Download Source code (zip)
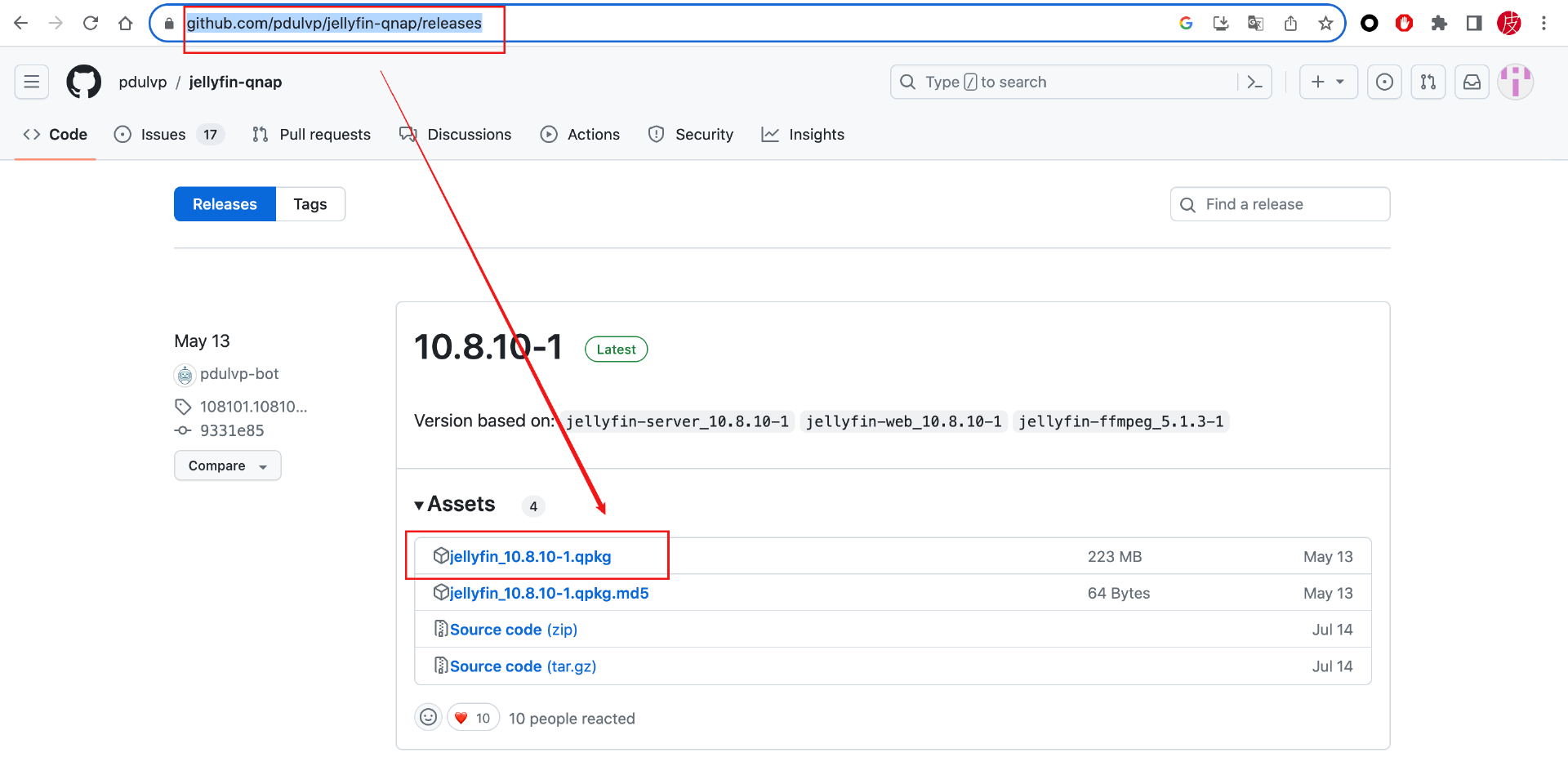The height and width of the screenshot is (766, 1568). click(513, 630)
